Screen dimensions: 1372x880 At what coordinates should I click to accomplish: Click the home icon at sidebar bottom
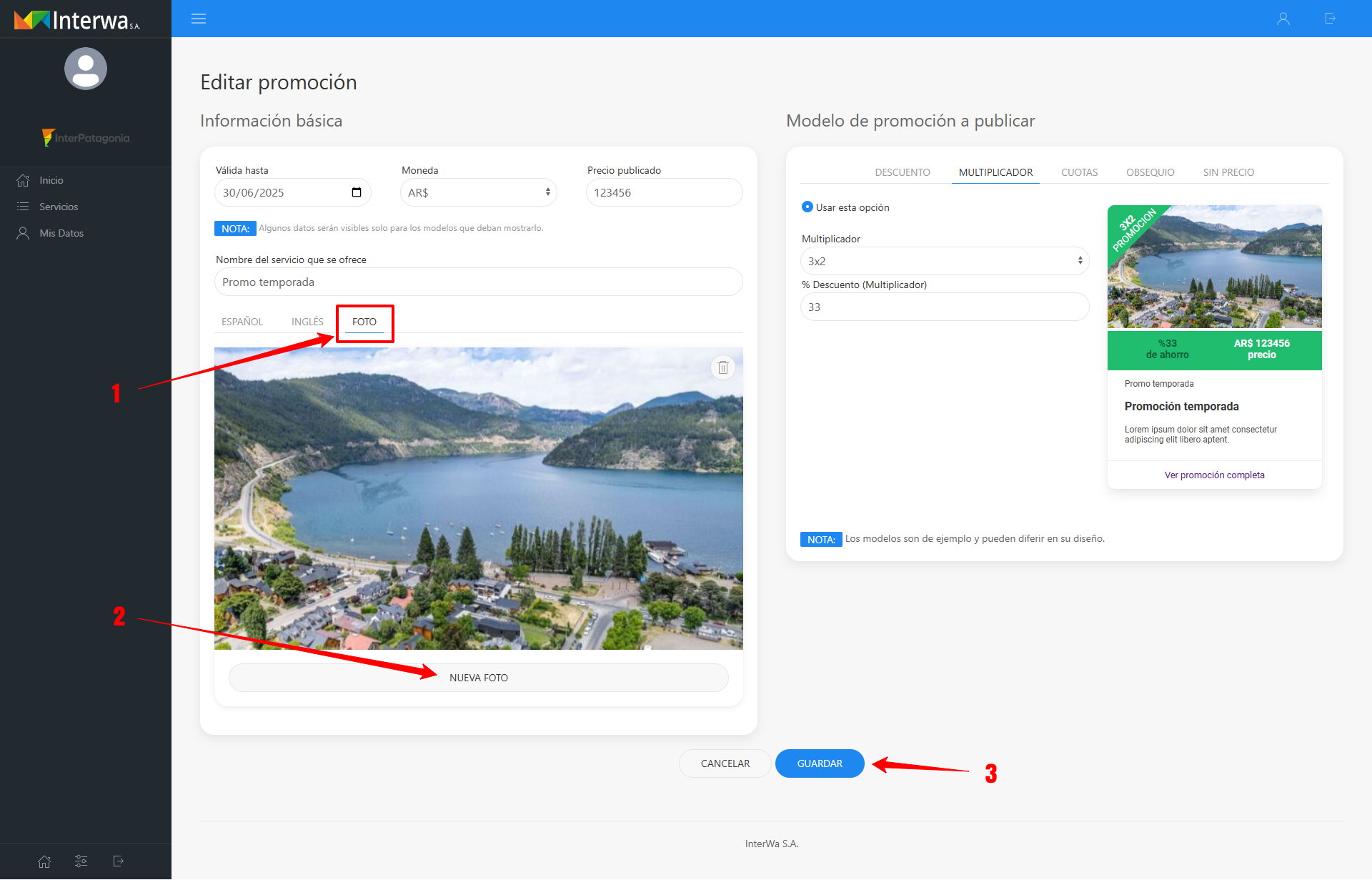(x=44, y=861)
